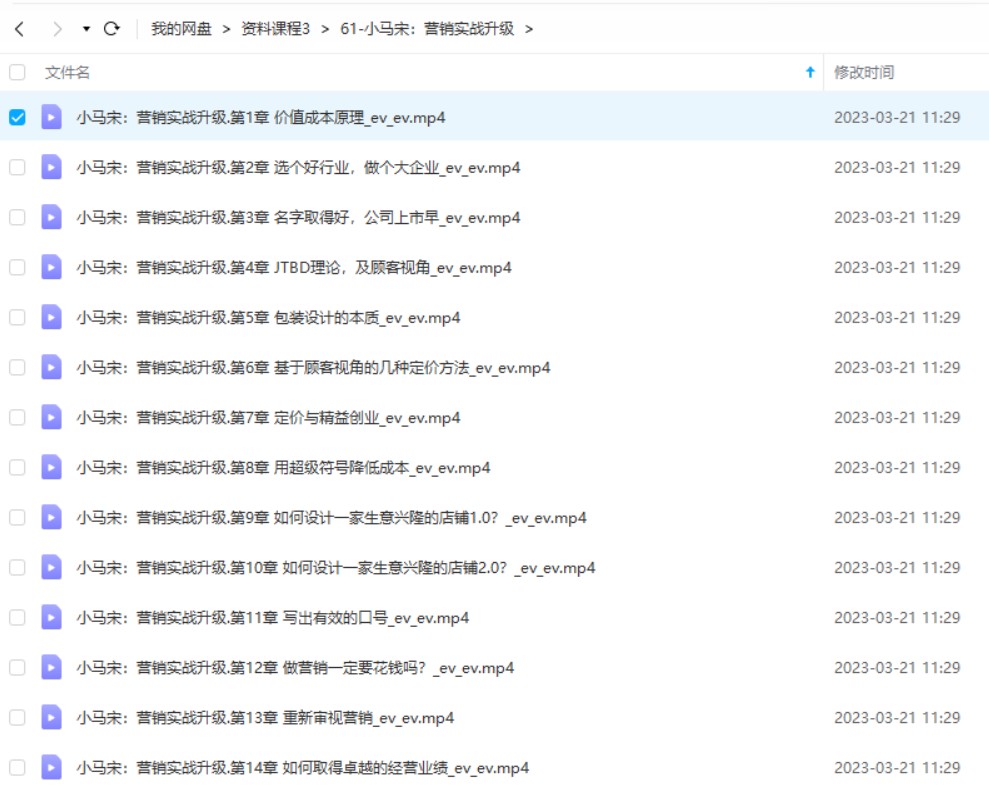This screenshot has height=801, width=989.
Task: Check the 第4章 JTBD理论 file checkbox
Action: pos(18,267)
